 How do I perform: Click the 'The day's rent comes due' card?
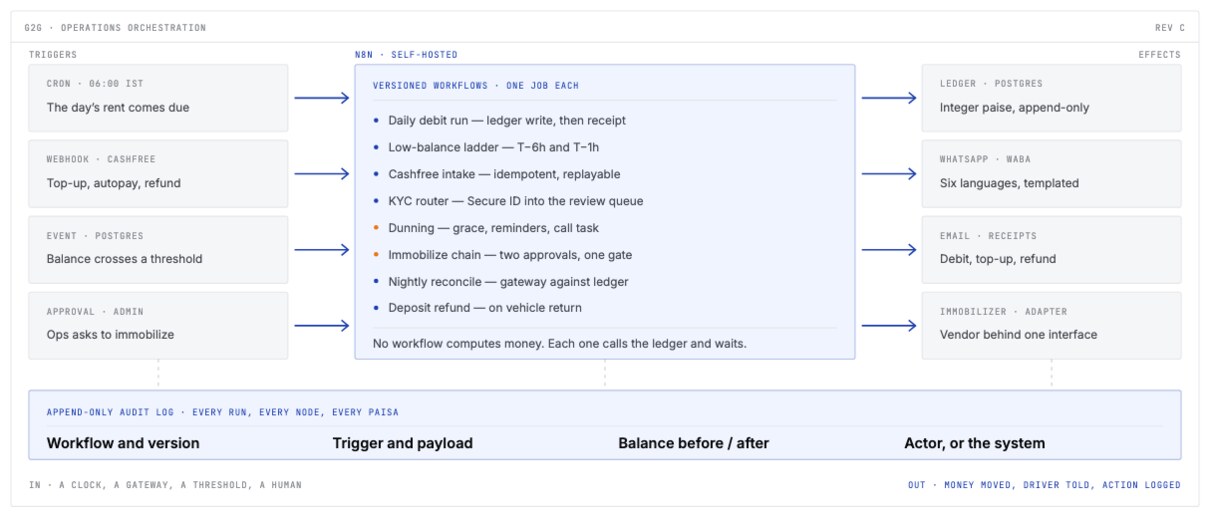click(158, 98)
